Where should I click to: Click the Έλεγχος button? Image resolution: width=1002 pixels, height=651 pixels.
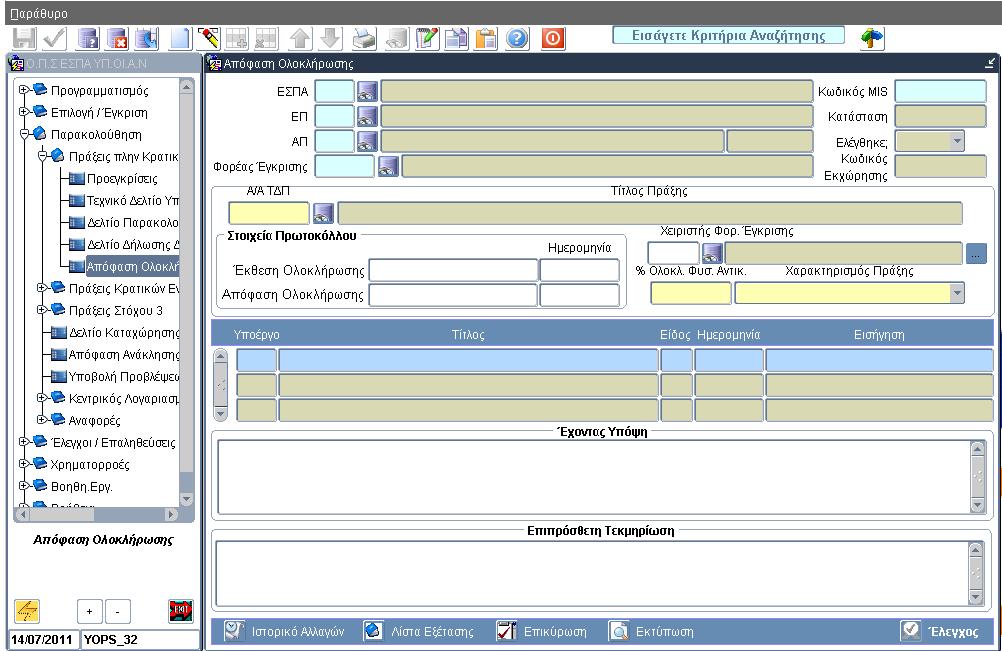(x=939, y=631)
